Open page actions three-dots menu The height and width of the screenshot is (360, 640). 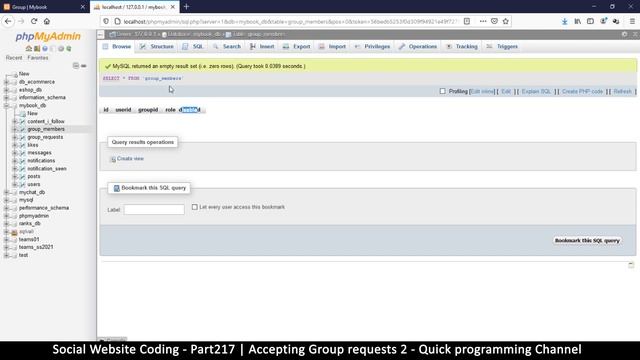(483, 21)
